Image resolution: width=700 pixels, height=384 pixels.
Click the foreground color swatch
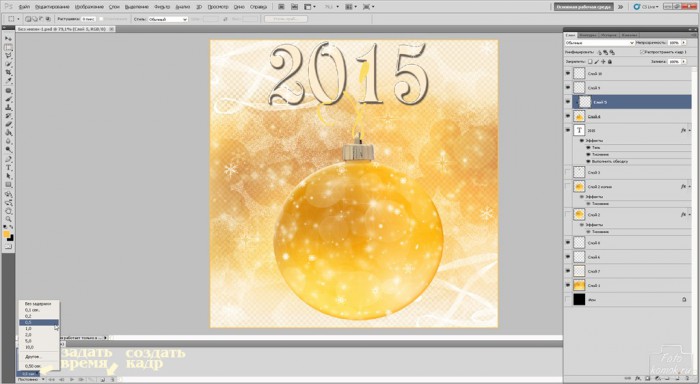coord(6,234)
